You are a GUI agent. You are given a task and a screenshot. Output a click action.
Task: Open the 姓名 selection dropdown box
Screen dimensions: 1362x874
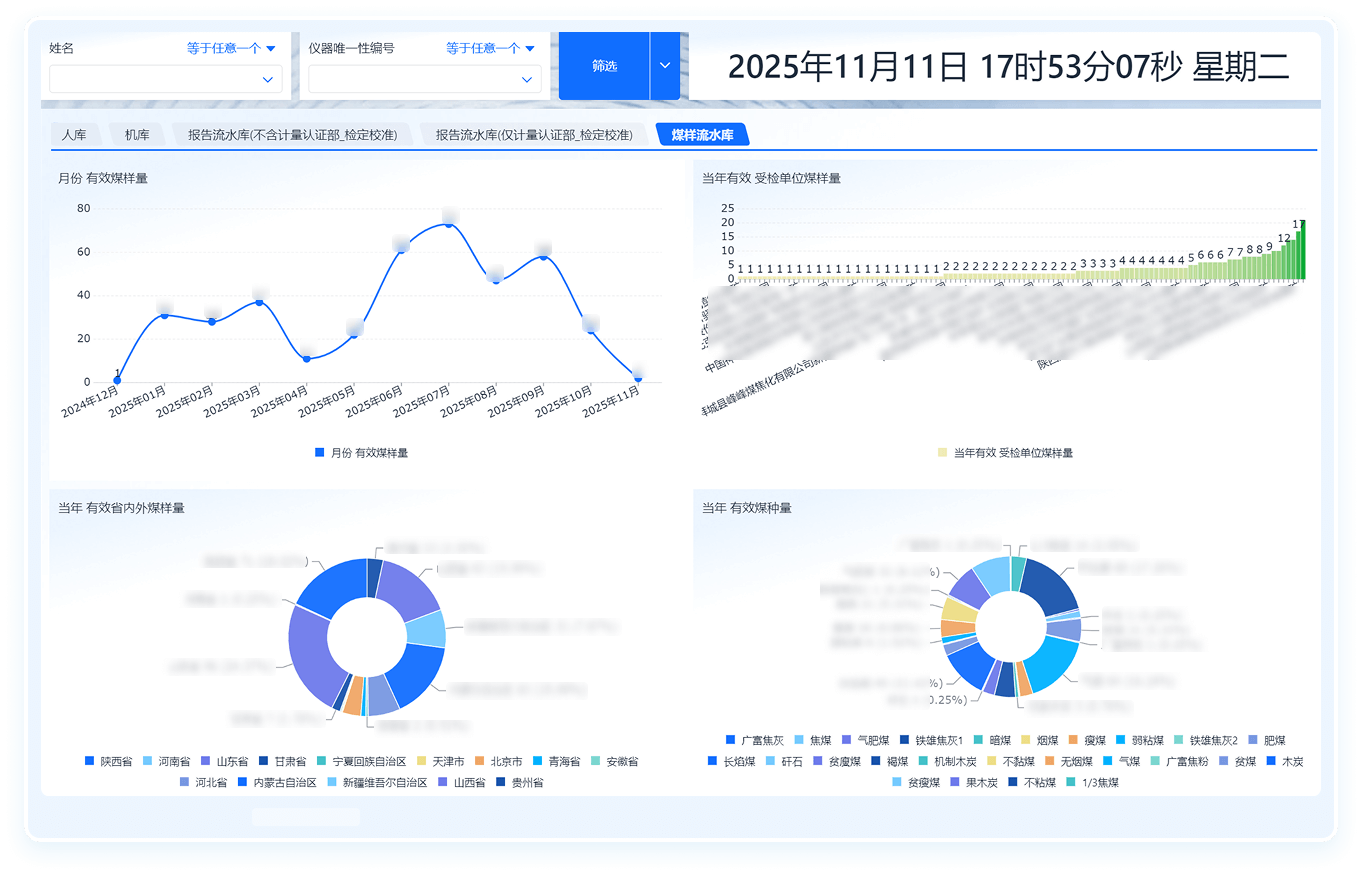pyautogui.click(x=166, y=79)
